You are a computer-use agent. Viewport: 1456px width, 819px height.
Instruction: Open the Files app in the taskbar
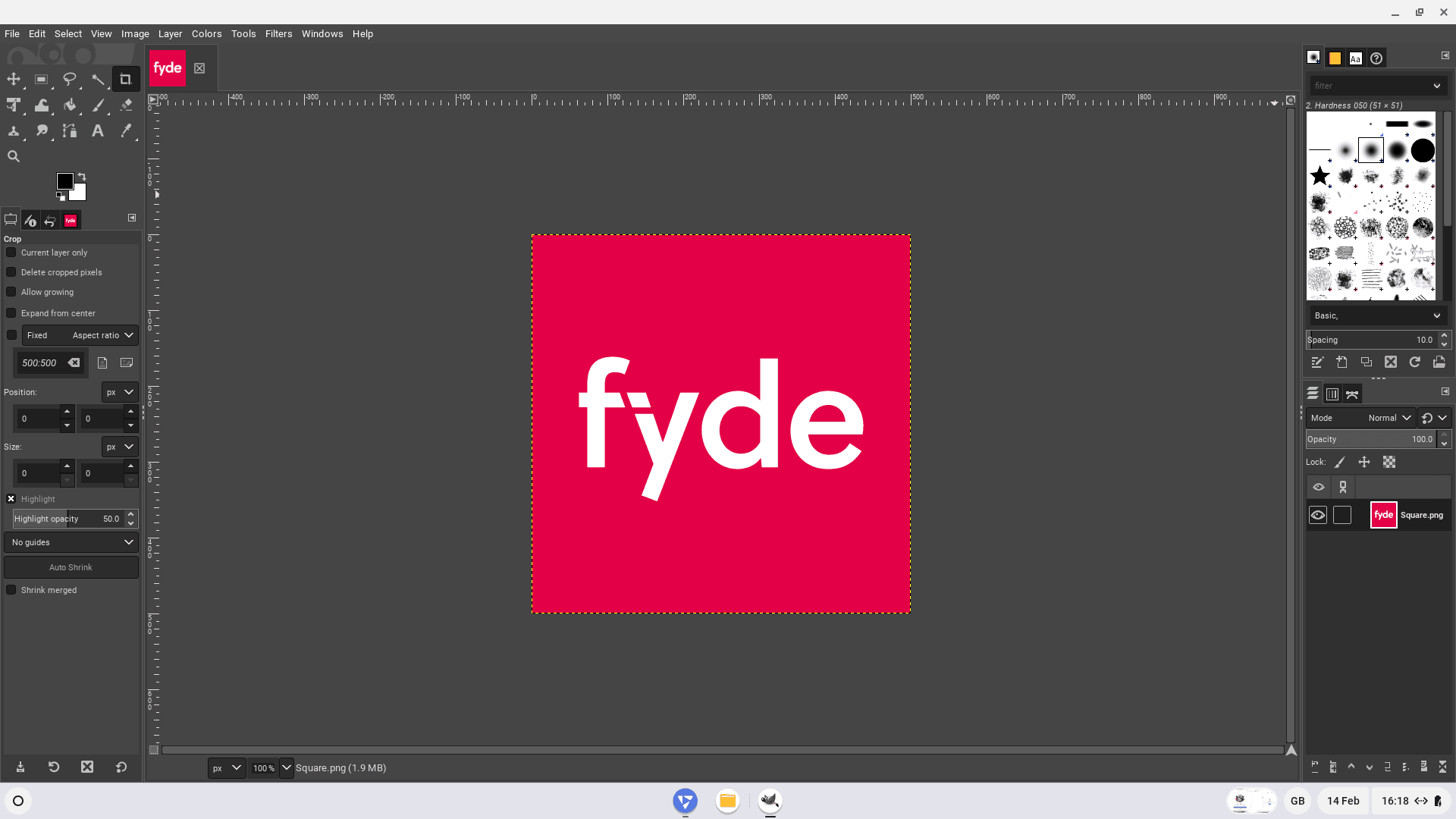pos(727,801)
